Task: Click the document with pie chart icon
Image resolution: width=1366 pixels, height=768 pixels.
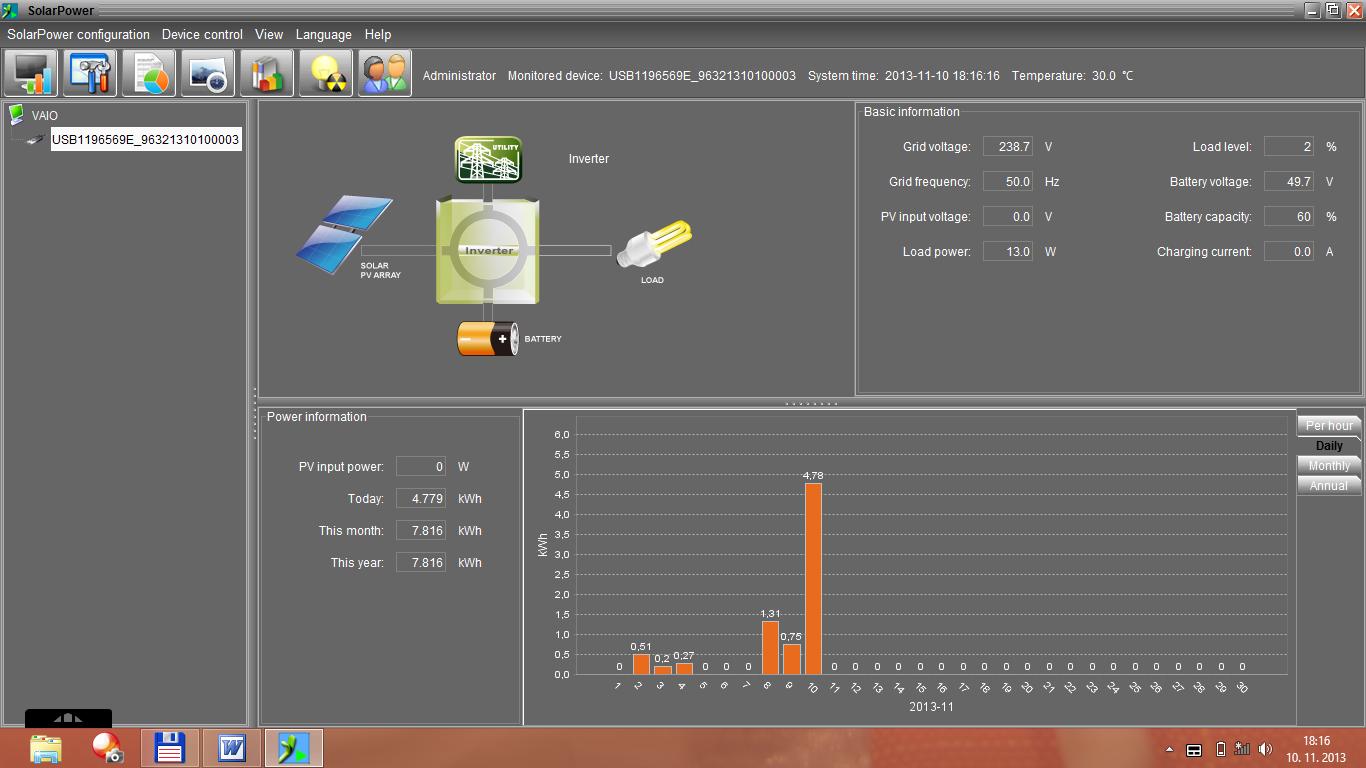Action: (x=149, y=75)
